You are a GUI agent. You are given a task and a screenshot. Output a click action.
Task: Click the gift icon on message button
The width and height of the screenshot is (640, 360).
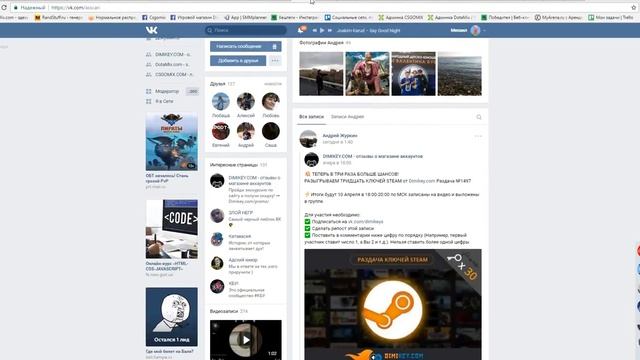pos(275,47)
